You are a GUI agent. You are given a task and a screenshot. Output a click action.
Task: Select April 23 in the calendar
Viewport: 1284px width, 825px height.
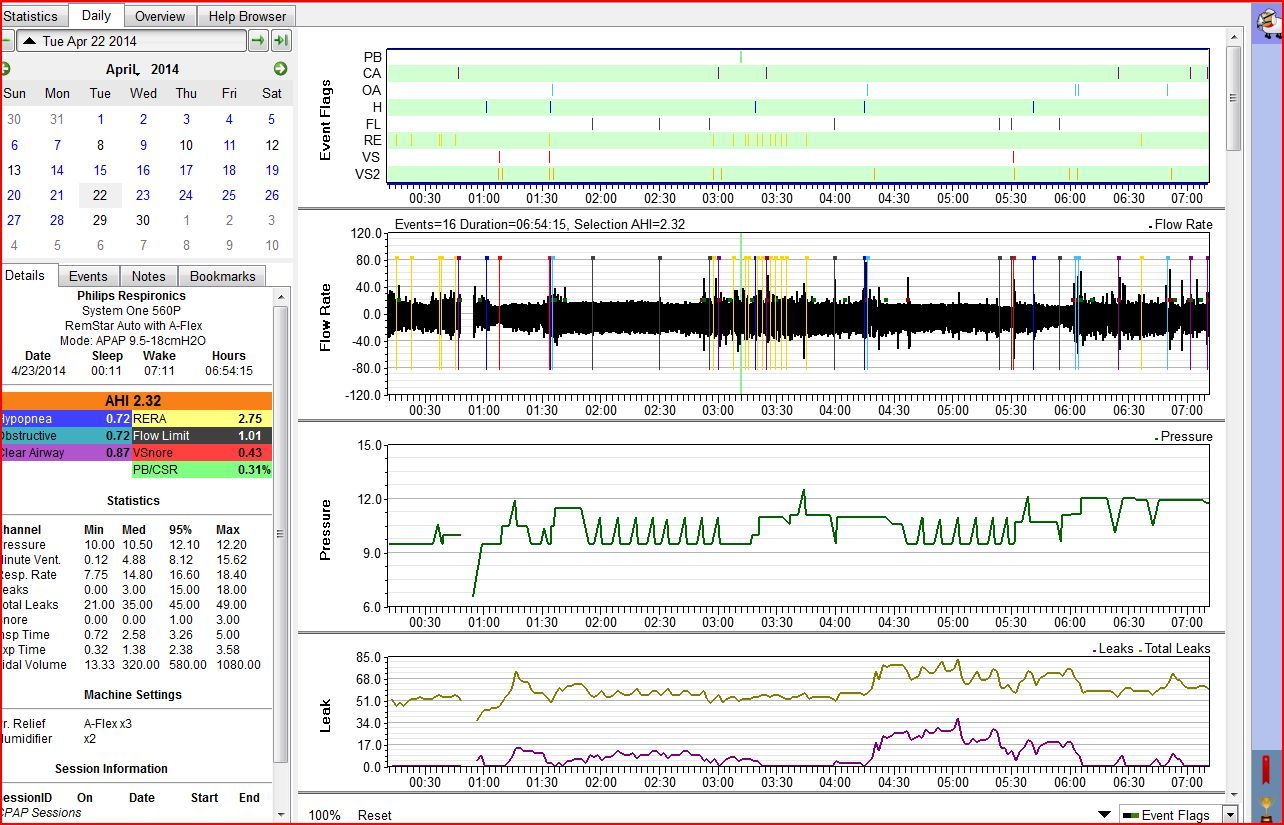(x=143, y=195)
